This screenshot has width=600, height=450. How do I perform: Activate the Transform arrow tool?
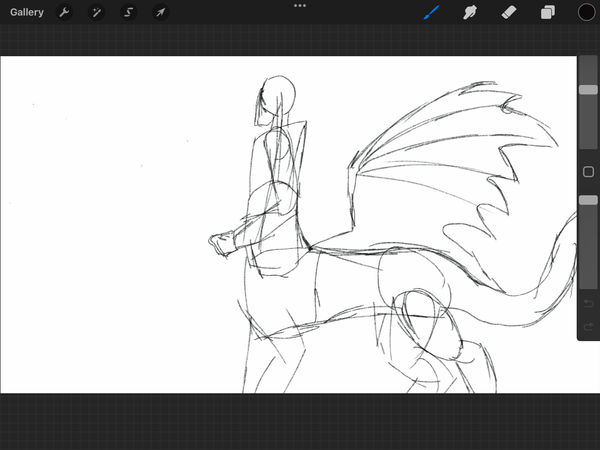point(160,12)
